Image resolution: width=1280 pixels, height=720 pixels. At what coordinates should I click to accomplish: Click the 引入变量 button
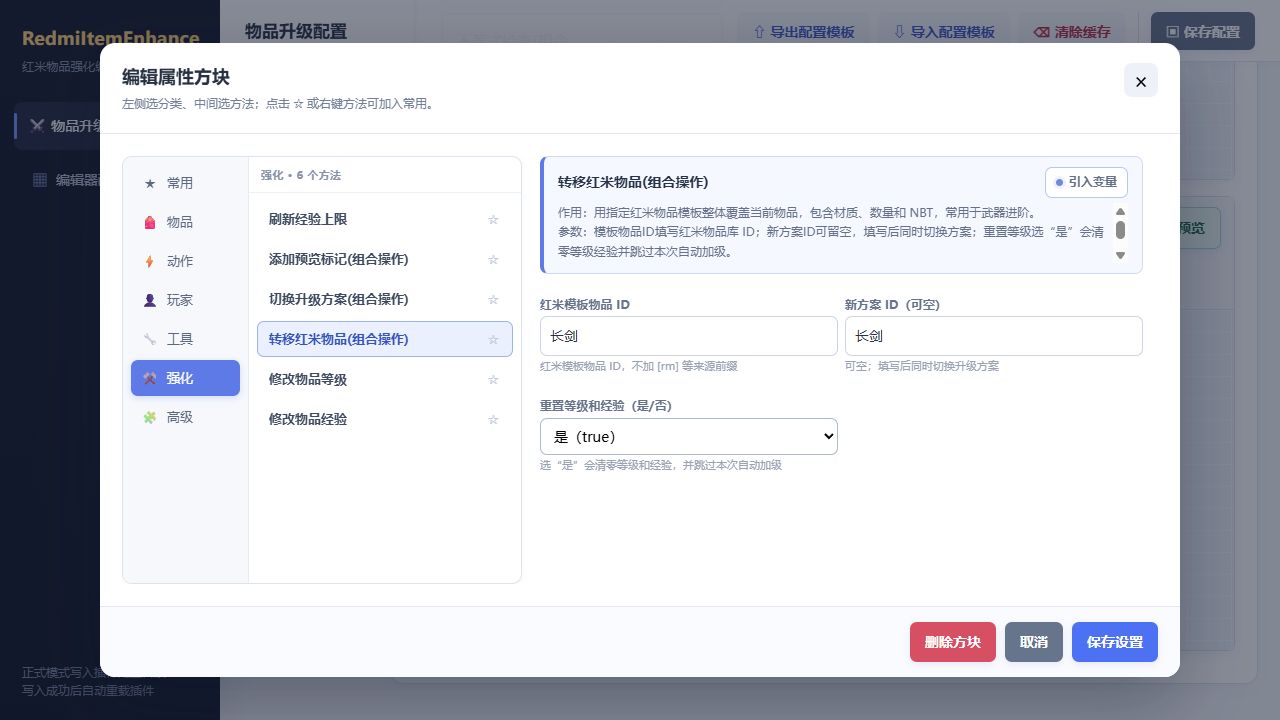click(x=1086, y=182)
